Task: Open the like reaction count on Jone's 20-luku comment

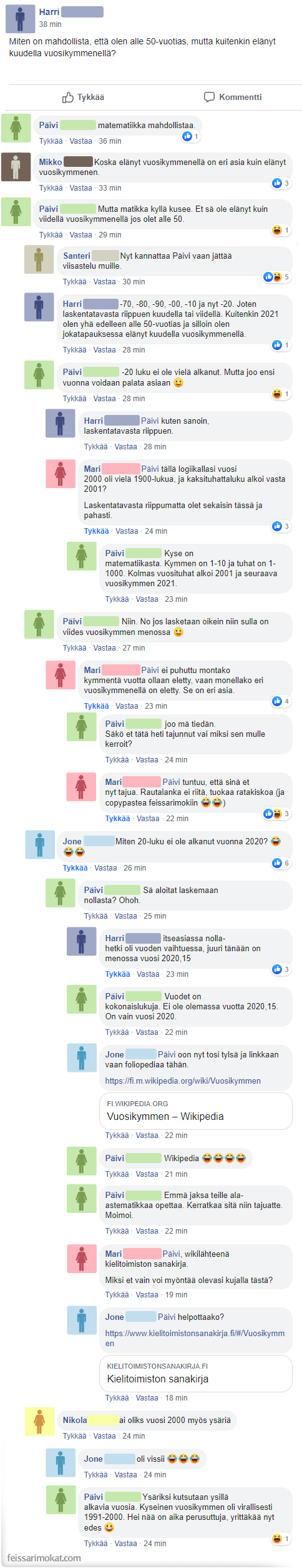Action: (281, 863)
